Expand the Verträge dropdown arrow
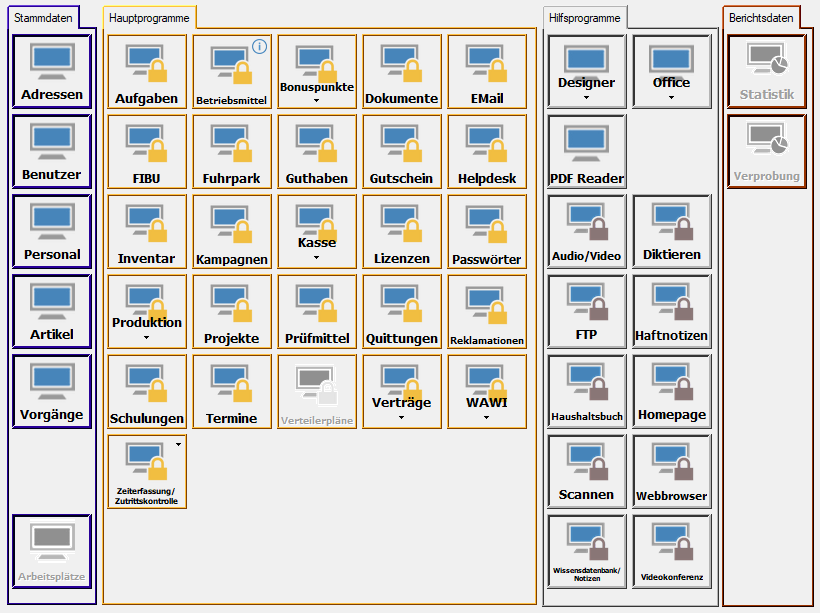The width and height of the screenshot is (820, 613). pyautogui.click(x=402, y=417)
